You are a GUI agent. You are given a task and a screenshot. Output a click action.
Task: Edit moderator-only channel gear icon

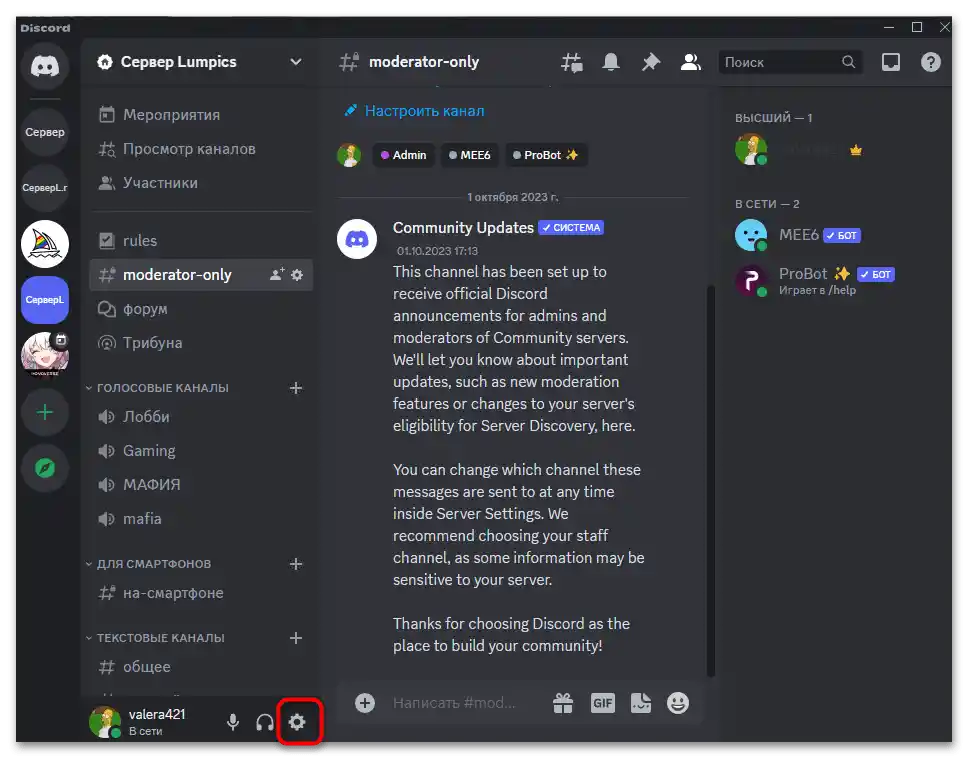[297, 275]
